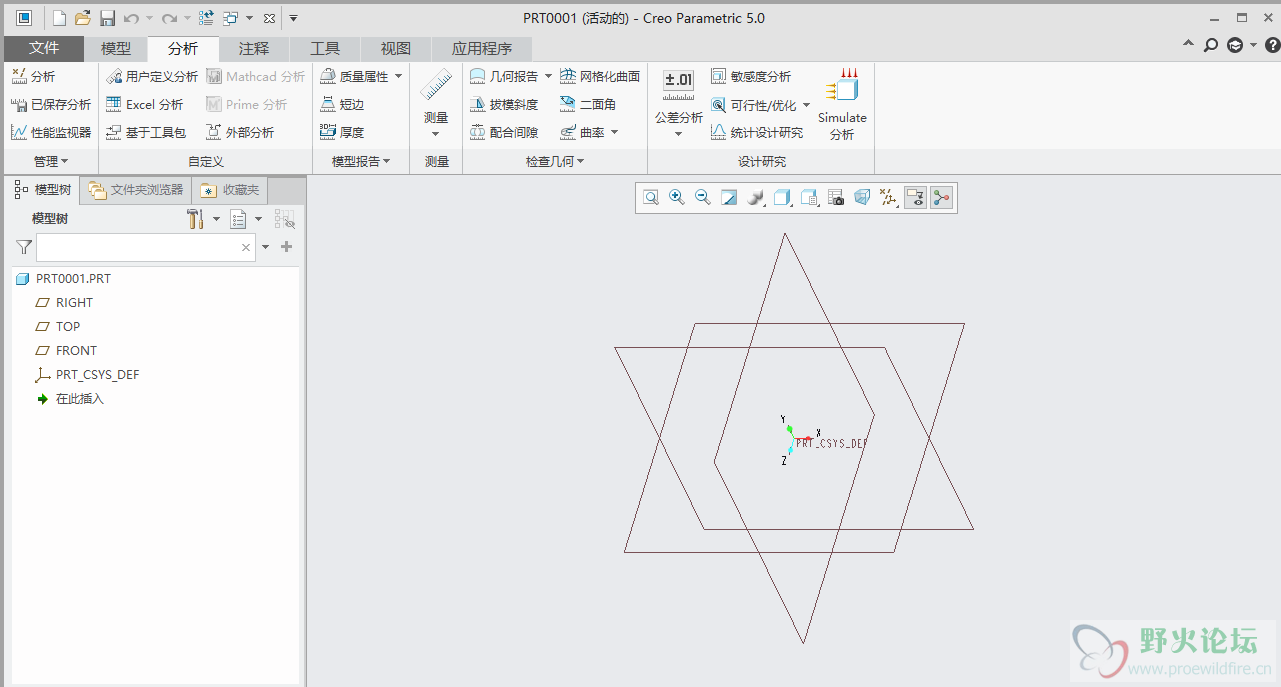1281x687 pixels.
Task: Toggle Perspective View in graphics toolbar
Action: coord(862,198)
